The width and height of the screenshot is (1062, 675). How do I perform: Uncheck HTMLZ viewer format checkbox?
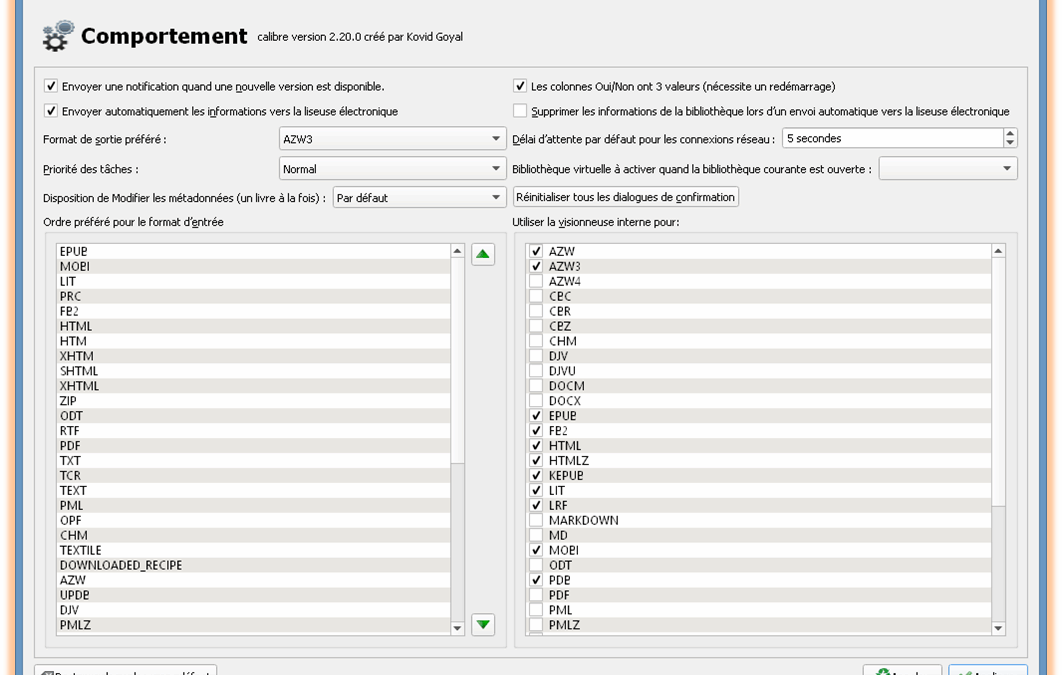pos(536,460)
